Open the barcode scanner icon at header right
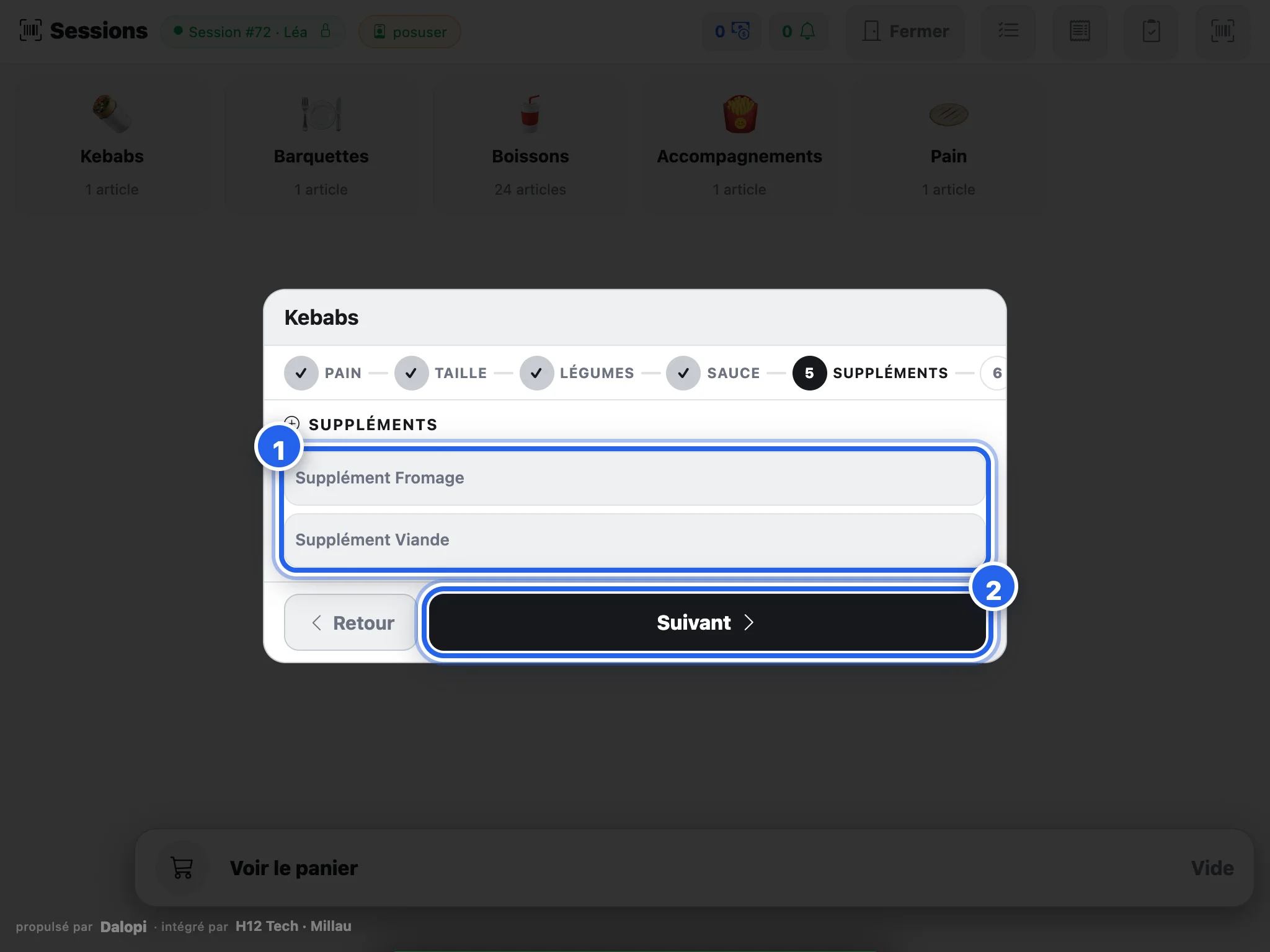This screenshot has height=952, width=1270. pyautogui.click(x=1222, y=31)
